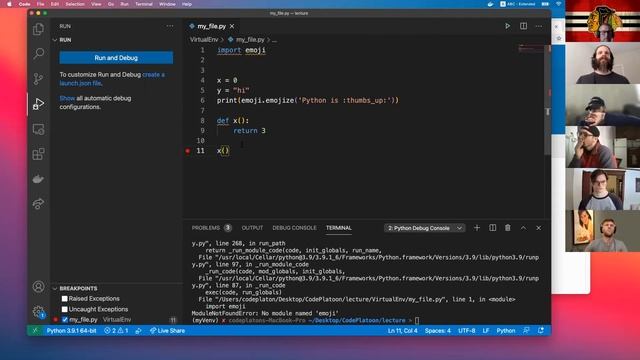Click the code minimap
The height and width of the screenshot is (360, 640).
pyautogui.click(x=531, y=49)
